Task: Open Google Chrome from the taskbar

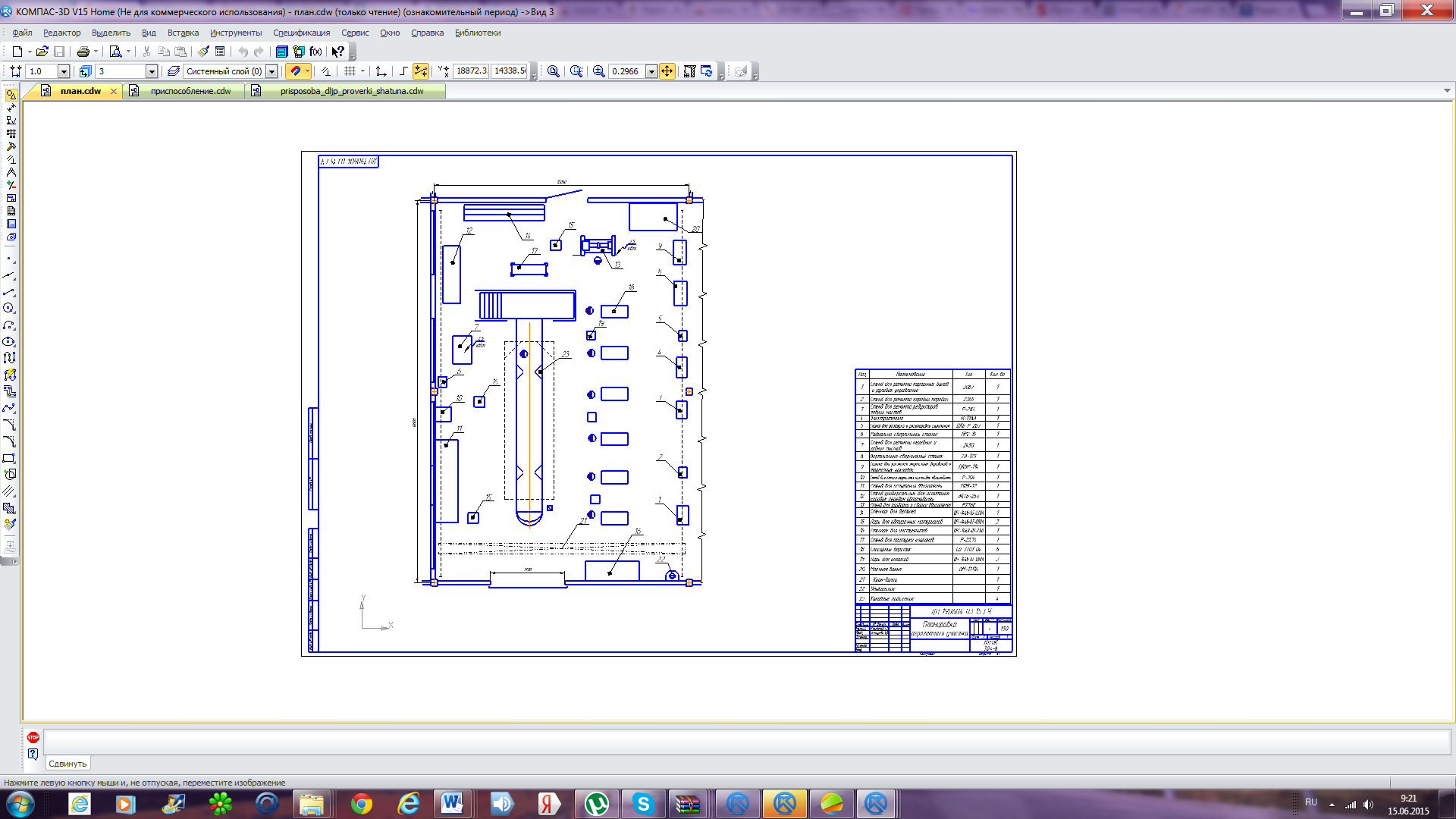Action: click(362, 804)
